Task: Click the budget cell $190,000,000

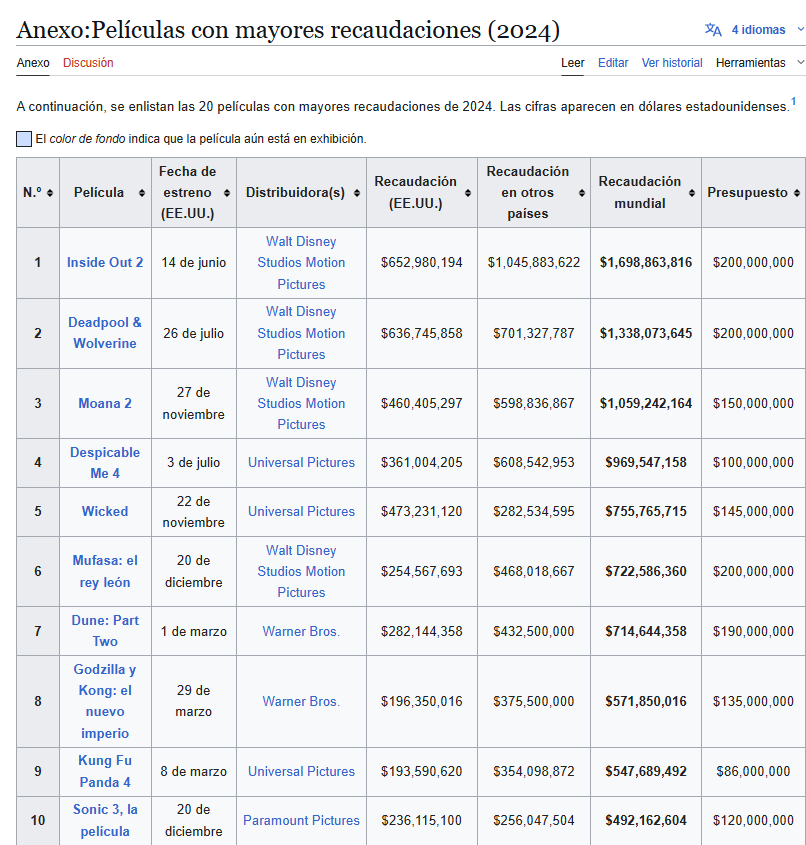Action: (753, 631)
